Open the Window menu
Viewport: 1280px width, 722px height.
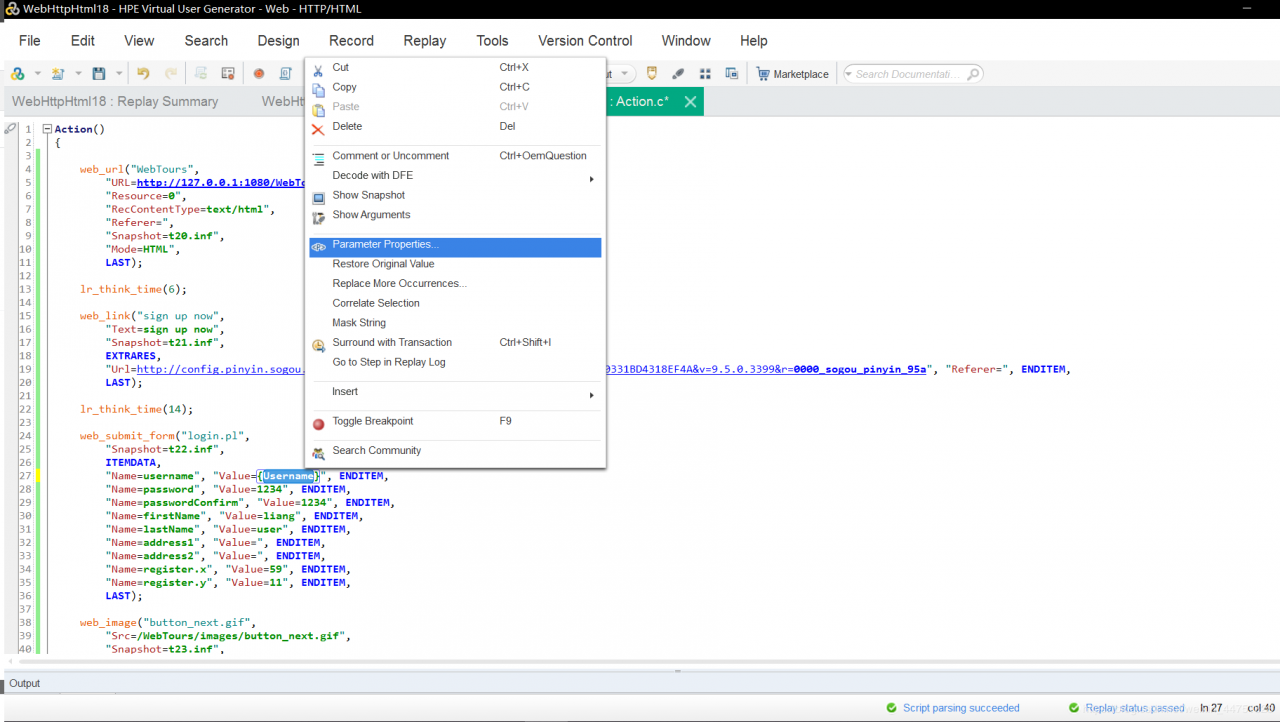[686, 41]
